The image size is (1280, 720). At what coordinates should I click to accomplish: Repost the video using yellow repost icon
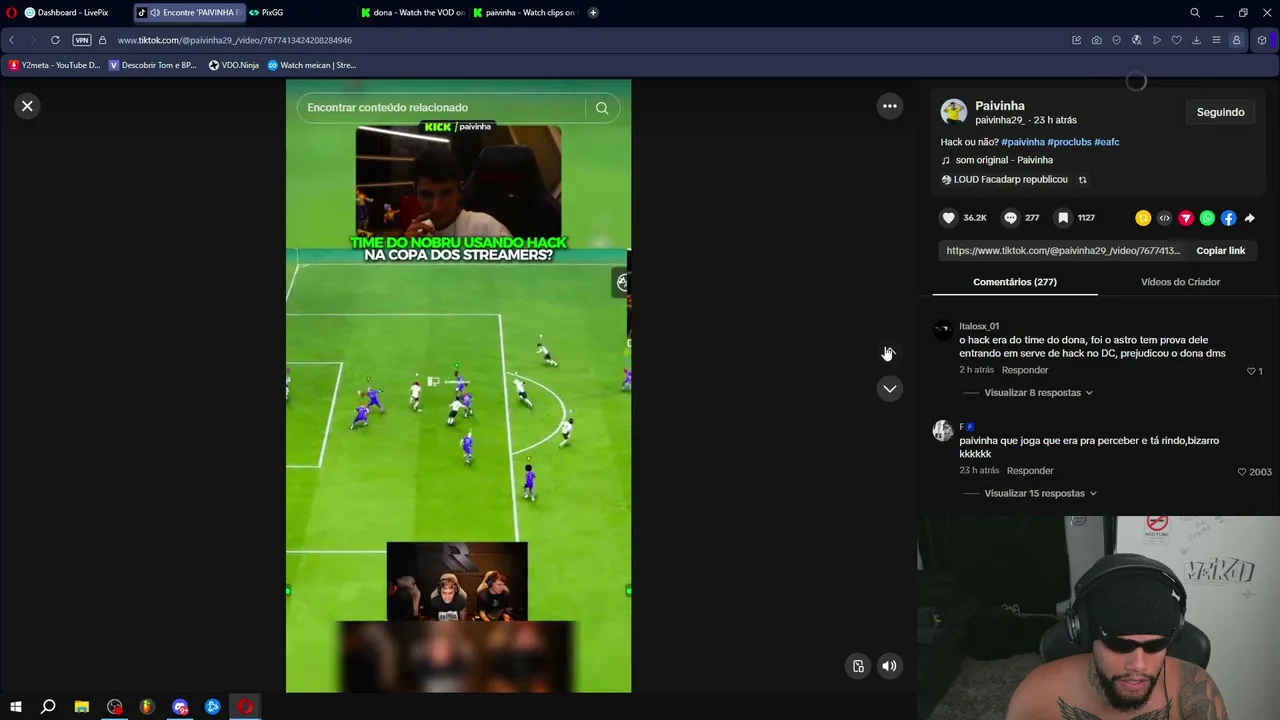point(1143,218)
